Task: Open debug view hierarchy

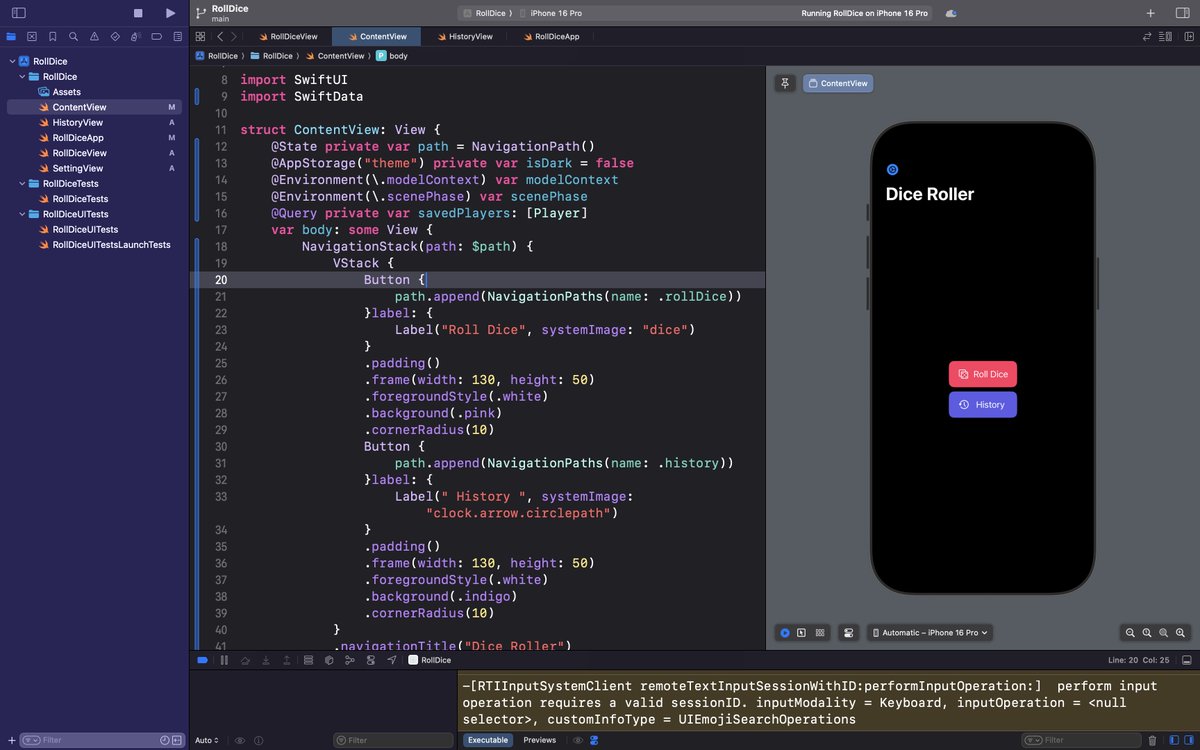Action: [x=329, y=660]
